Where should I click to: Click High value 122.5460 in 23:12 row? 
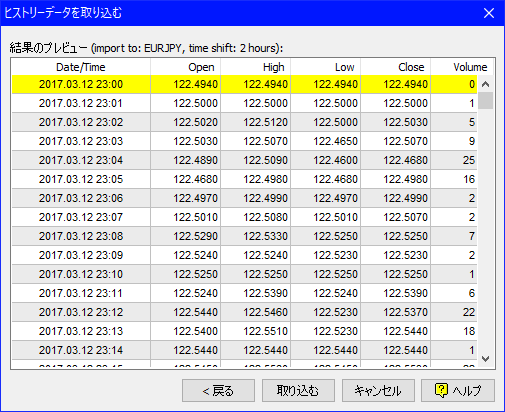[x=265, y=312]
